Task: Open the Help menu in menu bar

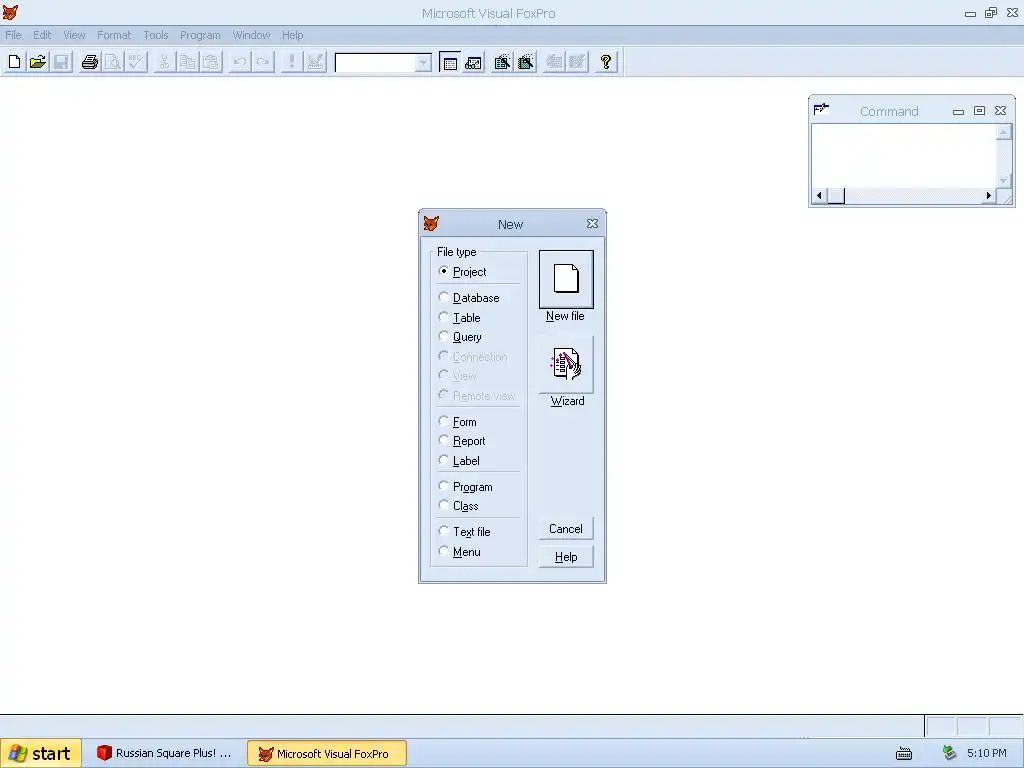Action: tap(293, 35)
